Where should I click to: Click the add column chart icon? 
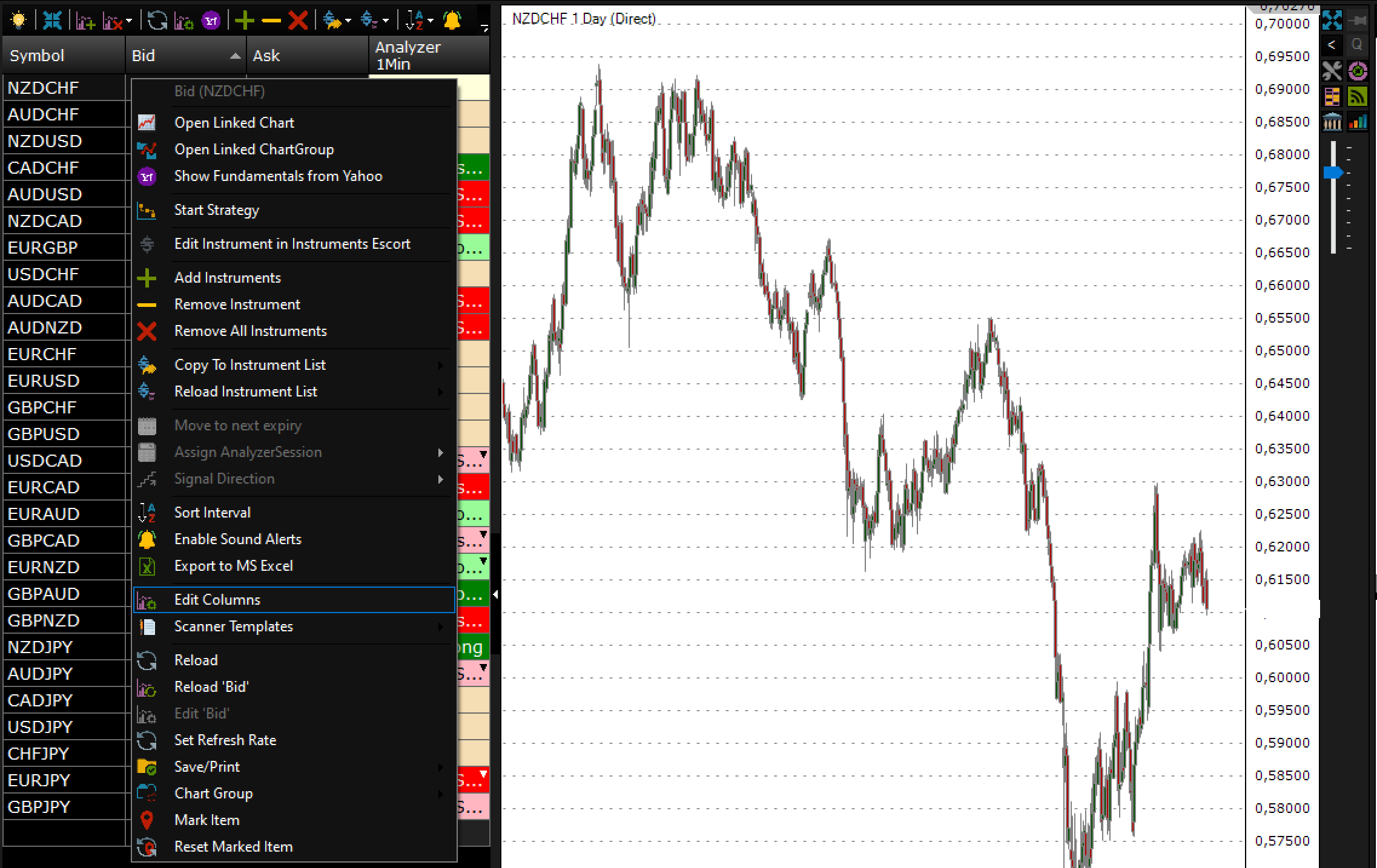[x=85, y=21]
